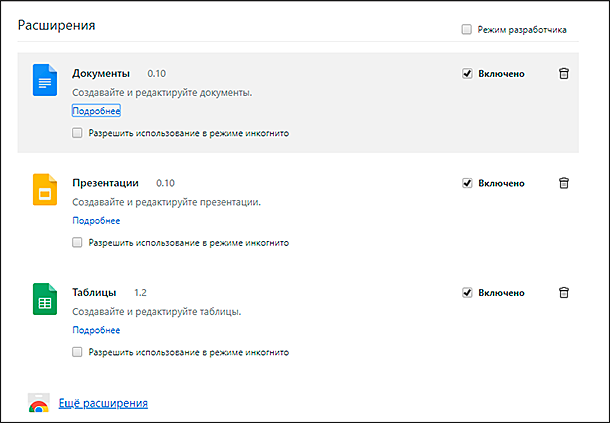
Task: Disable the Документы extension Включено checkbox
Action: (467, 74)
